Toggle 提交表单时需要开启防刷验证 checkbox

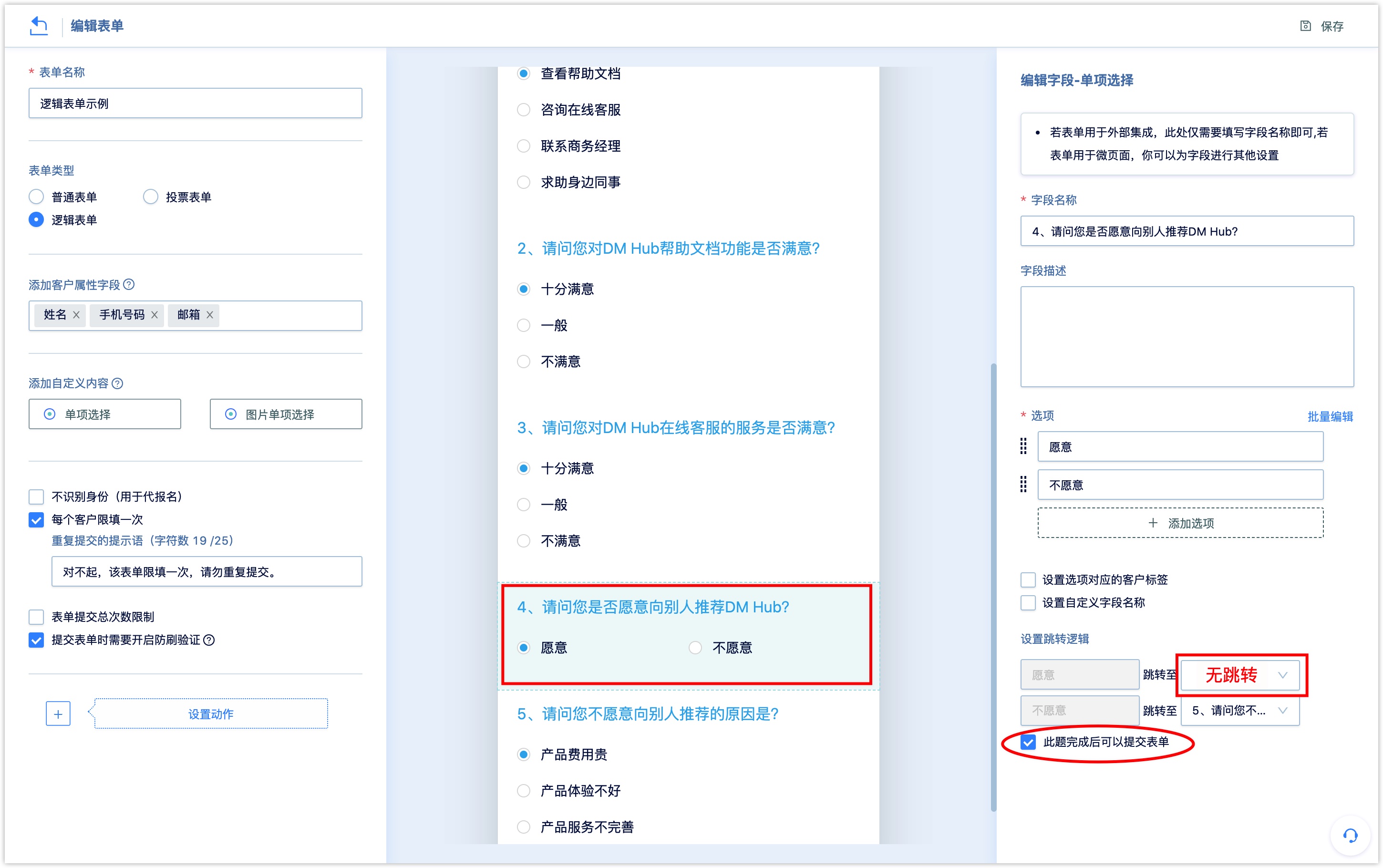click(36, 640)
